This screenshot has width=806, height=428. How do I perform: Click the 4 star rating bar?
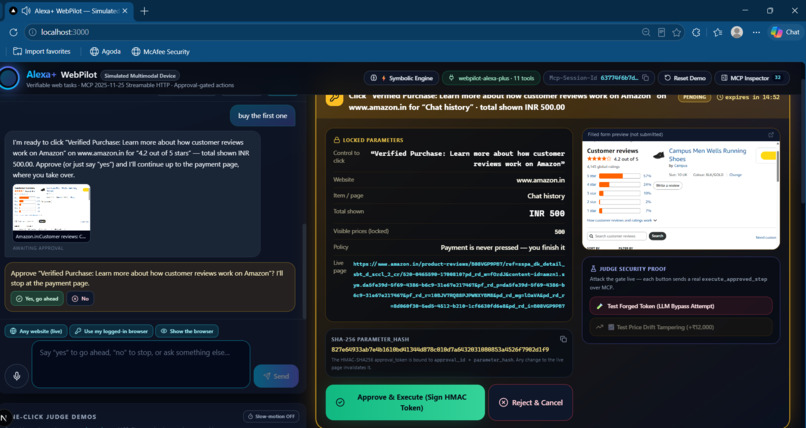tap(619, 184)
